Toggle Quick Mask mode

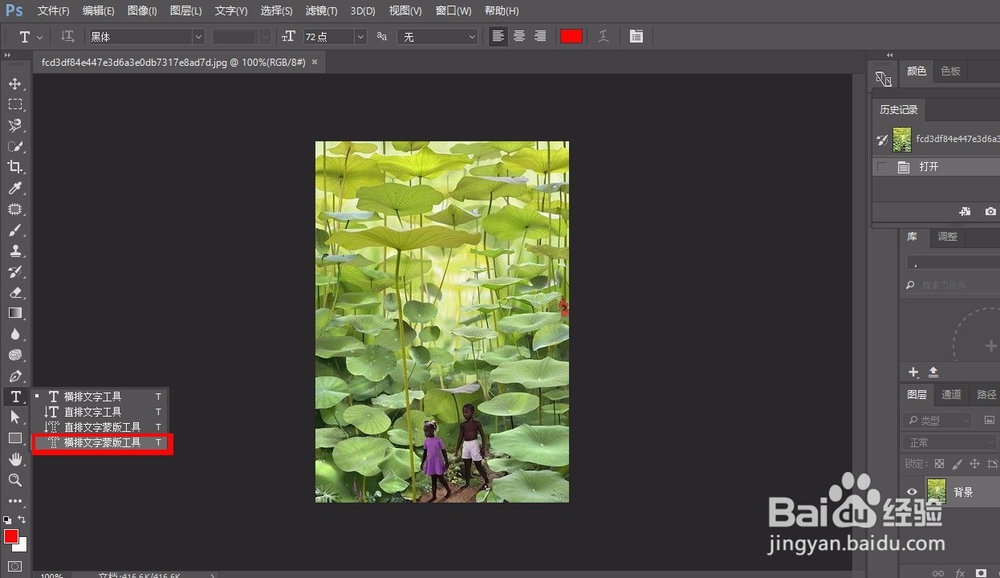click(x=15, y=566)
